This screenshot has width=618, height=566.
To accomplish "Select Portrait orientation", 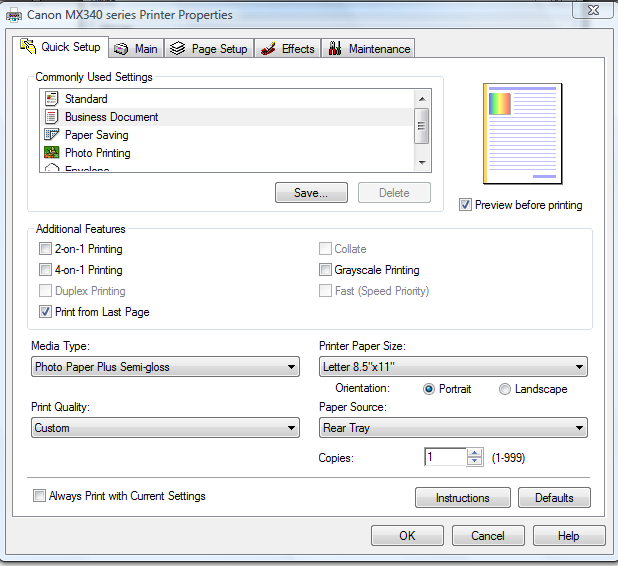I will click(428, 389).
